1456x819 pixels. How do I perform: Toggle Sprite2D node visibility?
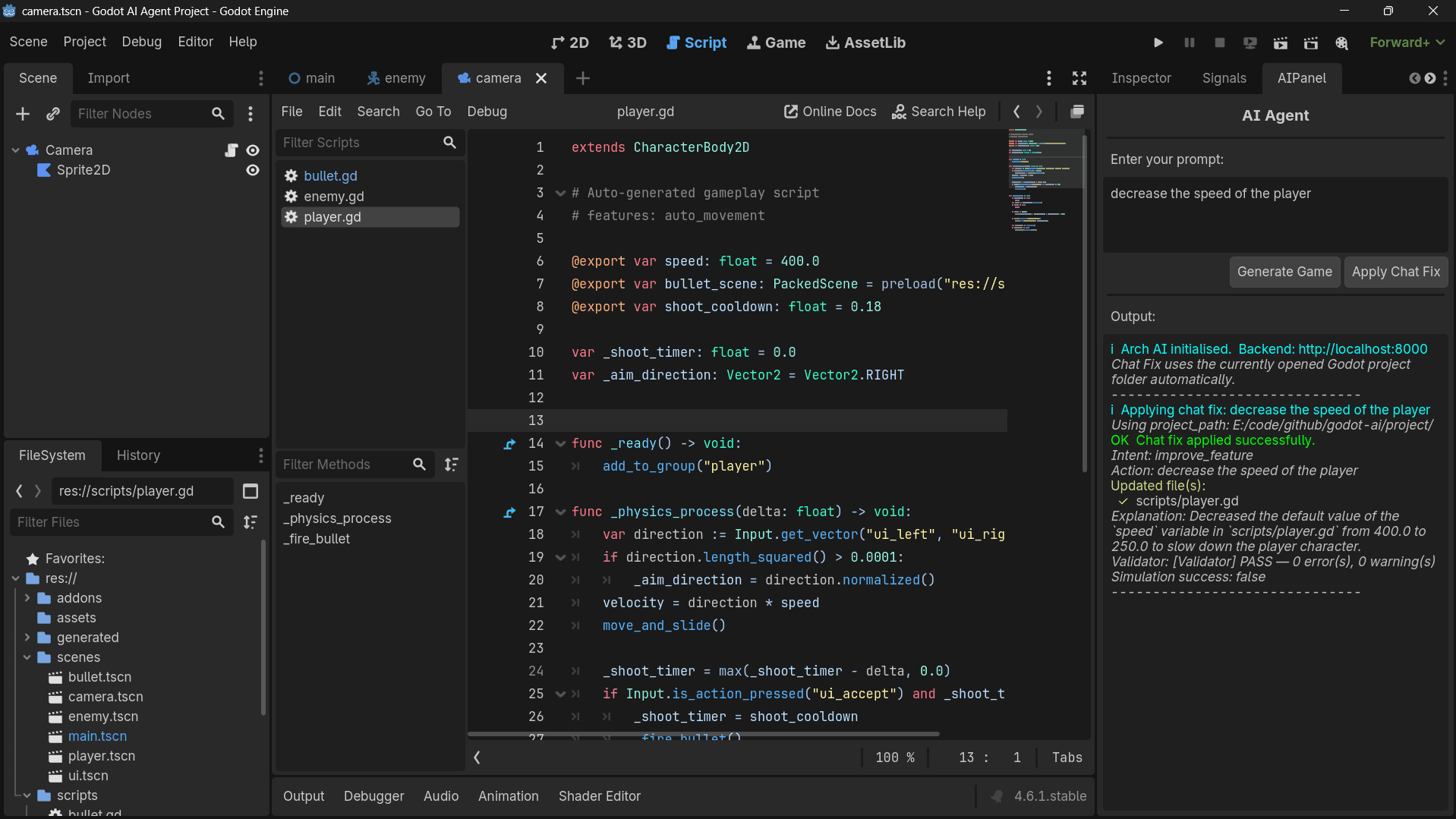click(253, 170)
